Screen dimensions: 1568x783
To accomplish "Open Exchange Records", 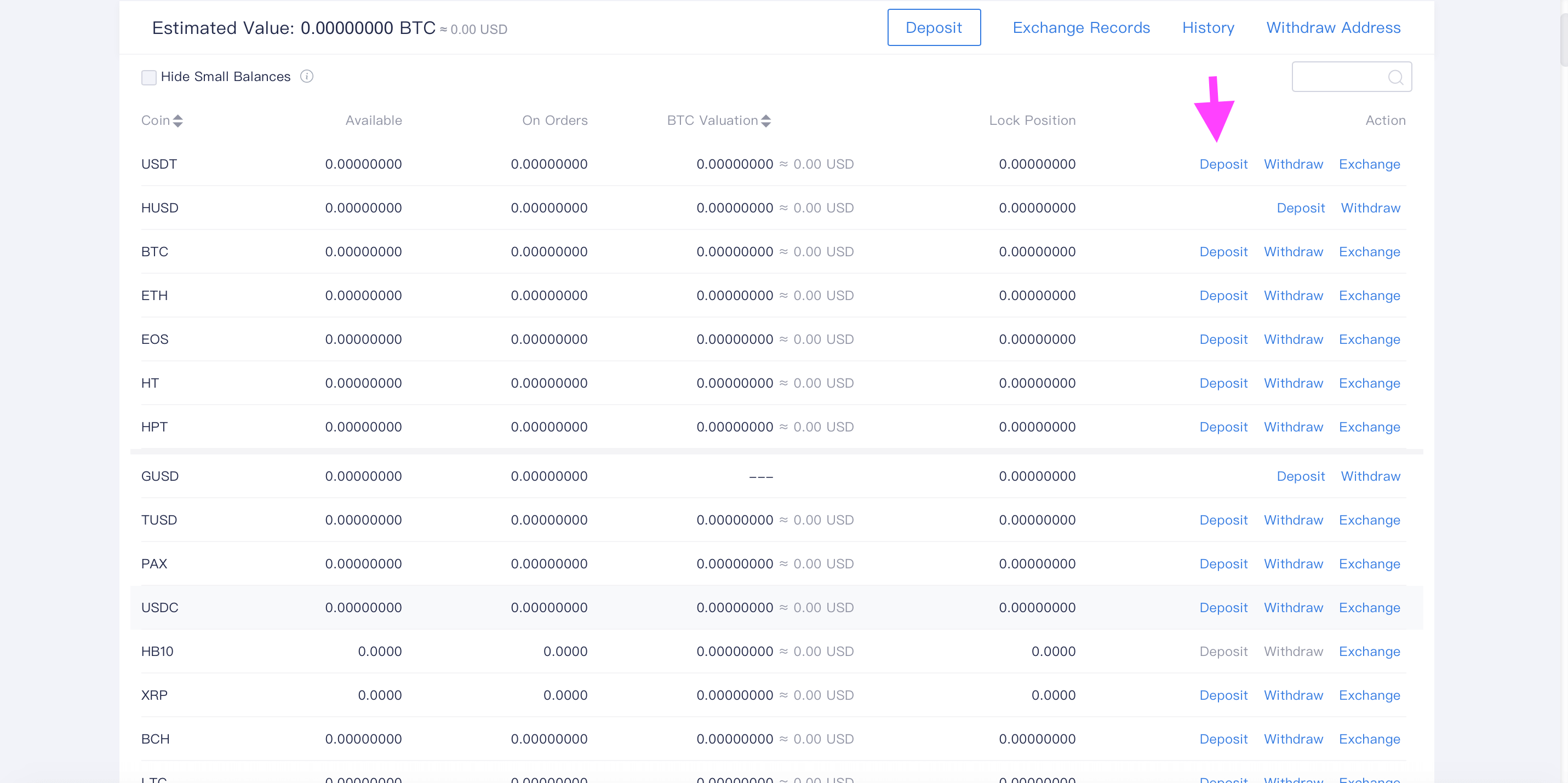I will click(x=1081, y=27).
